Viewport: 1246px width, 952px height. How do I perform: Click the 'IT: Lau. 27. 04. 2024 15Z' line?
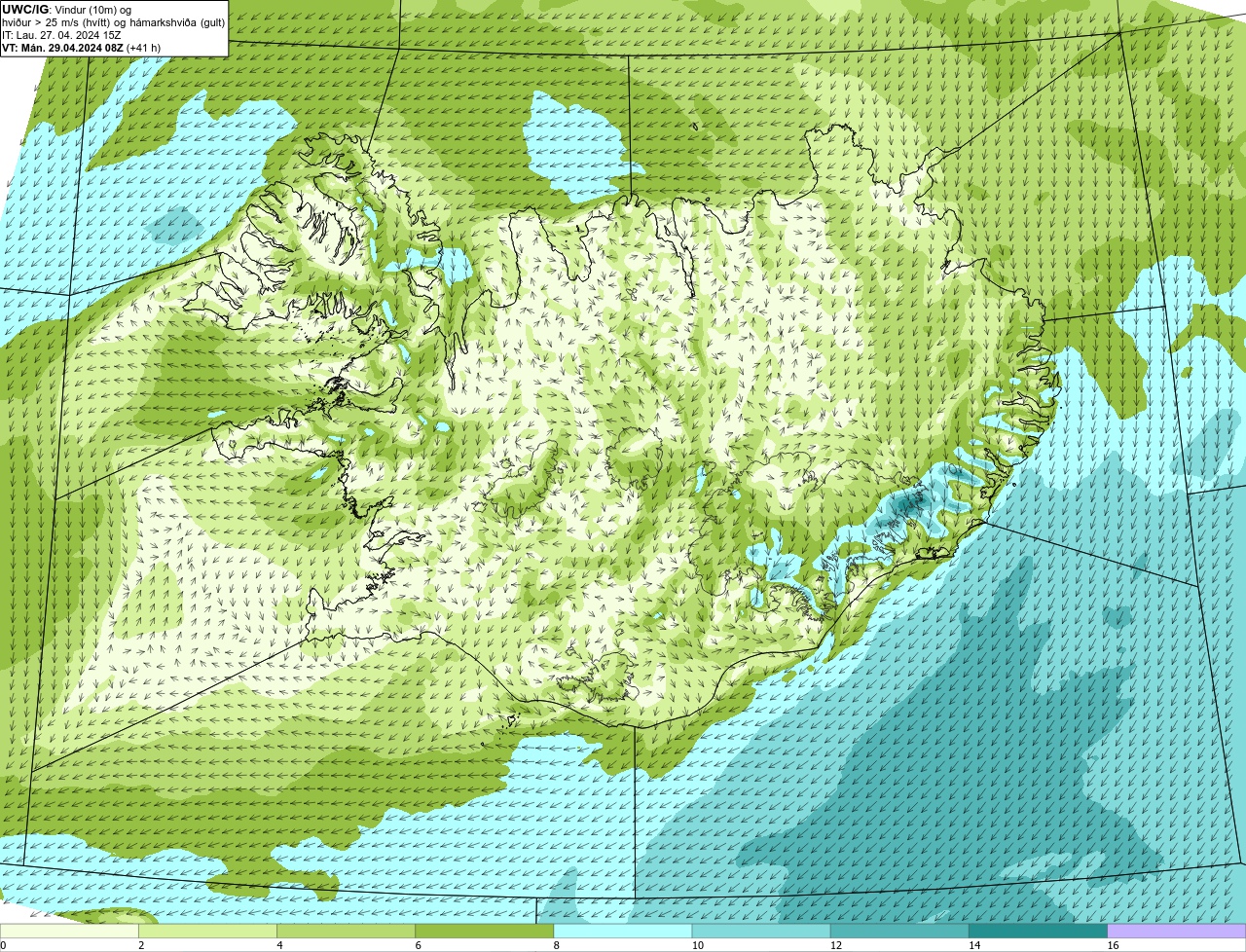[61, 35]
